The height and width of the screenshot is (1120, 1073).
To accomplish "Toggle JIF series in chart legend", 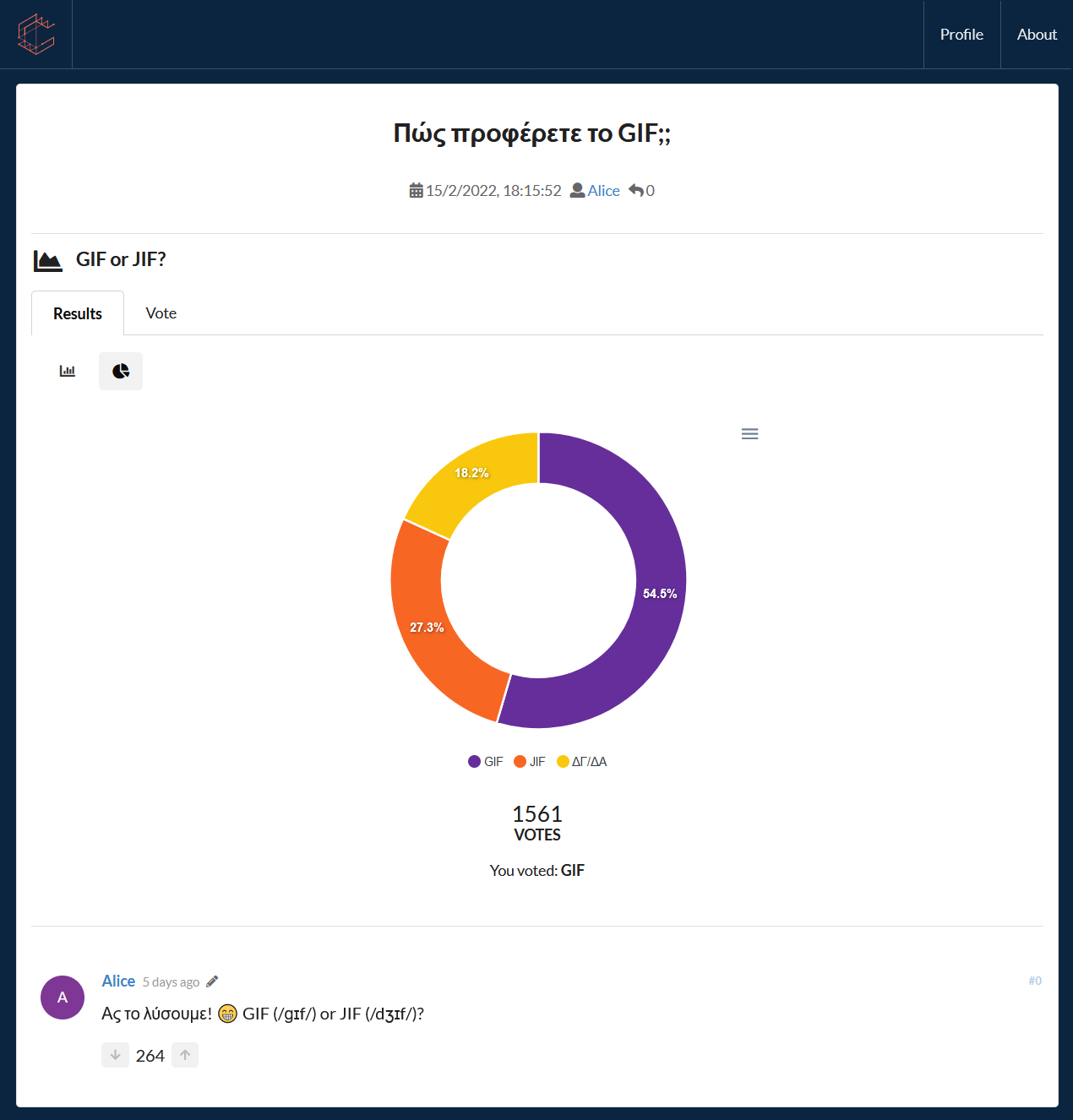I will tap(530, 761).
